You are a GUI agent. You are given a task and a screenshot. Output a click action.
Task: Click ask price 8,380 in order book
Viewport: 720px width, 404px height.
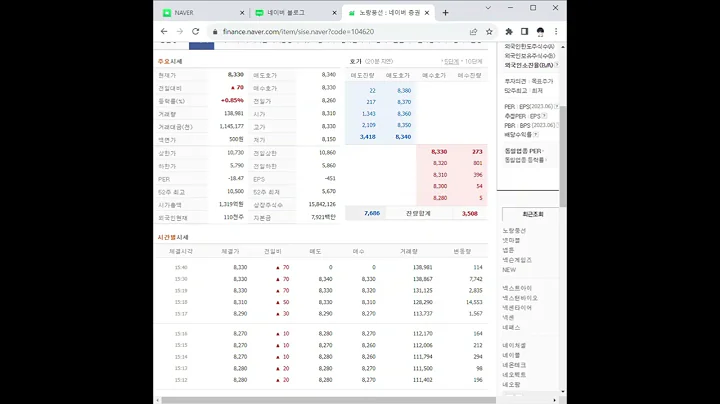tap(404, 90)
